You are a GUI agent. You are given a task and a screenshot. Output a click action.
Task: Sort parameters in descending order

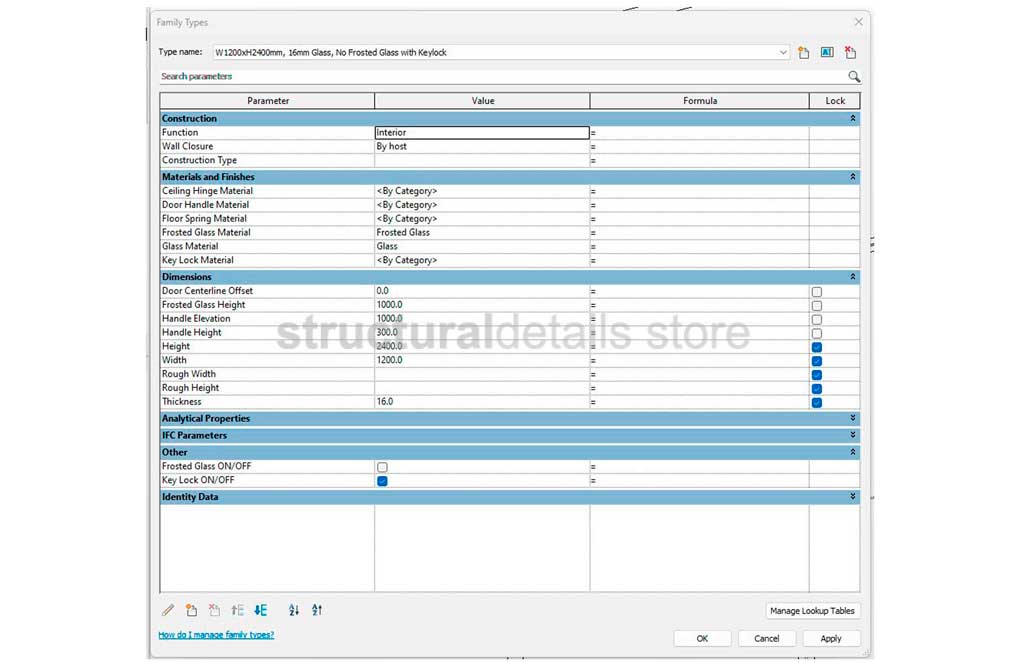click(317, 610)
